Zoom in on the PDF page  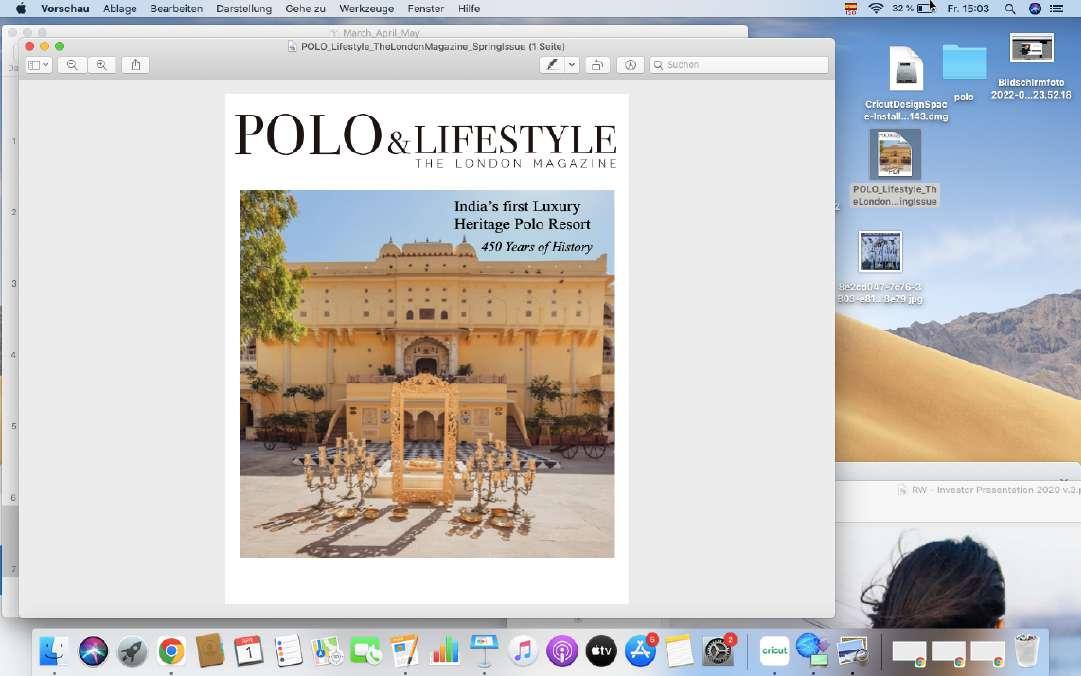pyautogui.click(x=101, y=65)
